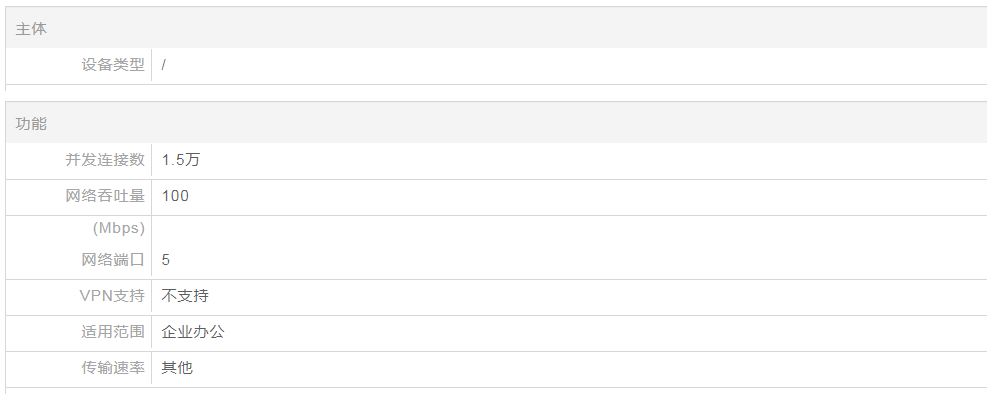Select the 传输速率 label
Screen dimensions: 995x394
tap(113, 368)
